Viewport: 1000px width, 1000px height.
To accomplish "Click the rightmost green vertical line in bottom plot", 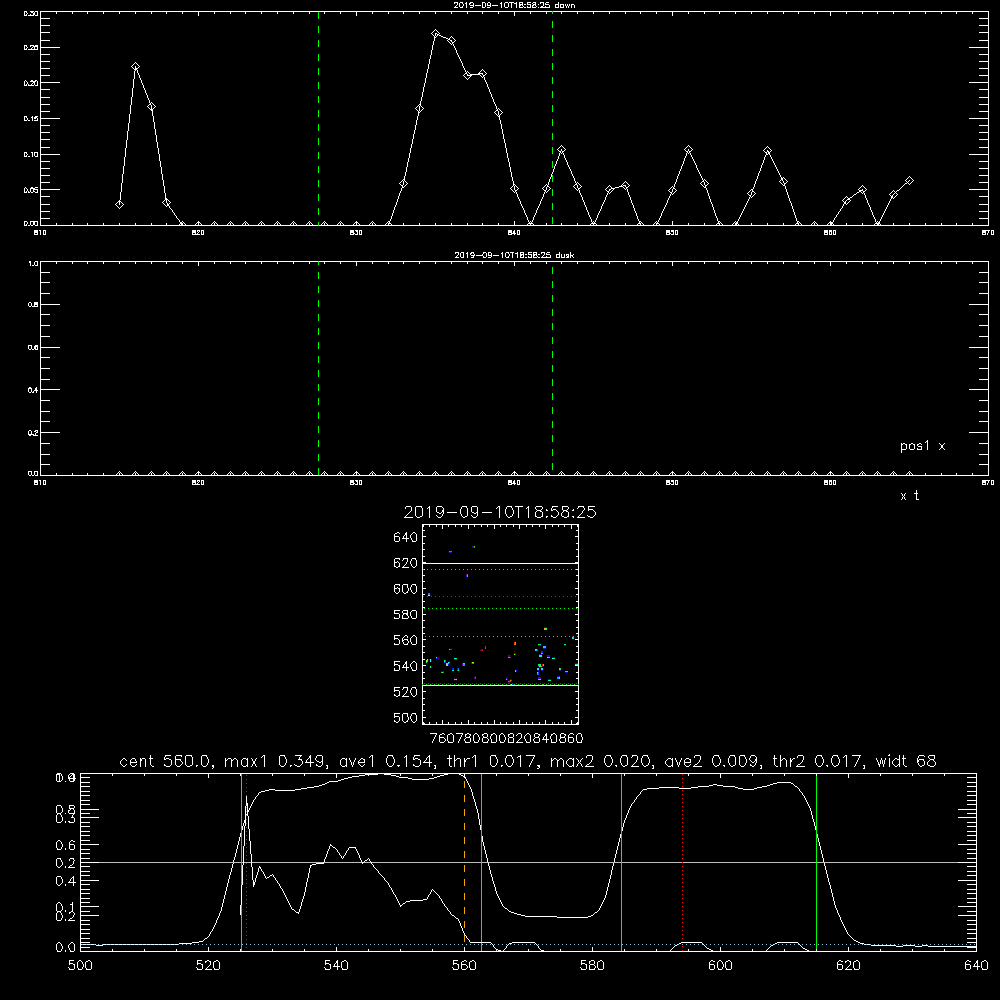I will click(816, 862).
